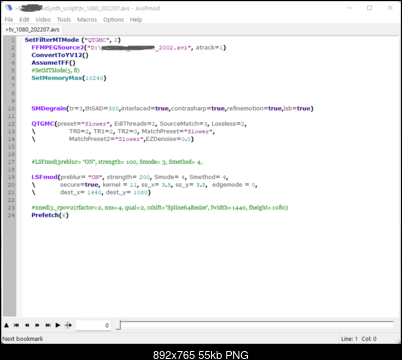Click line number 19 in the gutter
402x360 pixels.
pyautogui.click(x=11, y=177)
